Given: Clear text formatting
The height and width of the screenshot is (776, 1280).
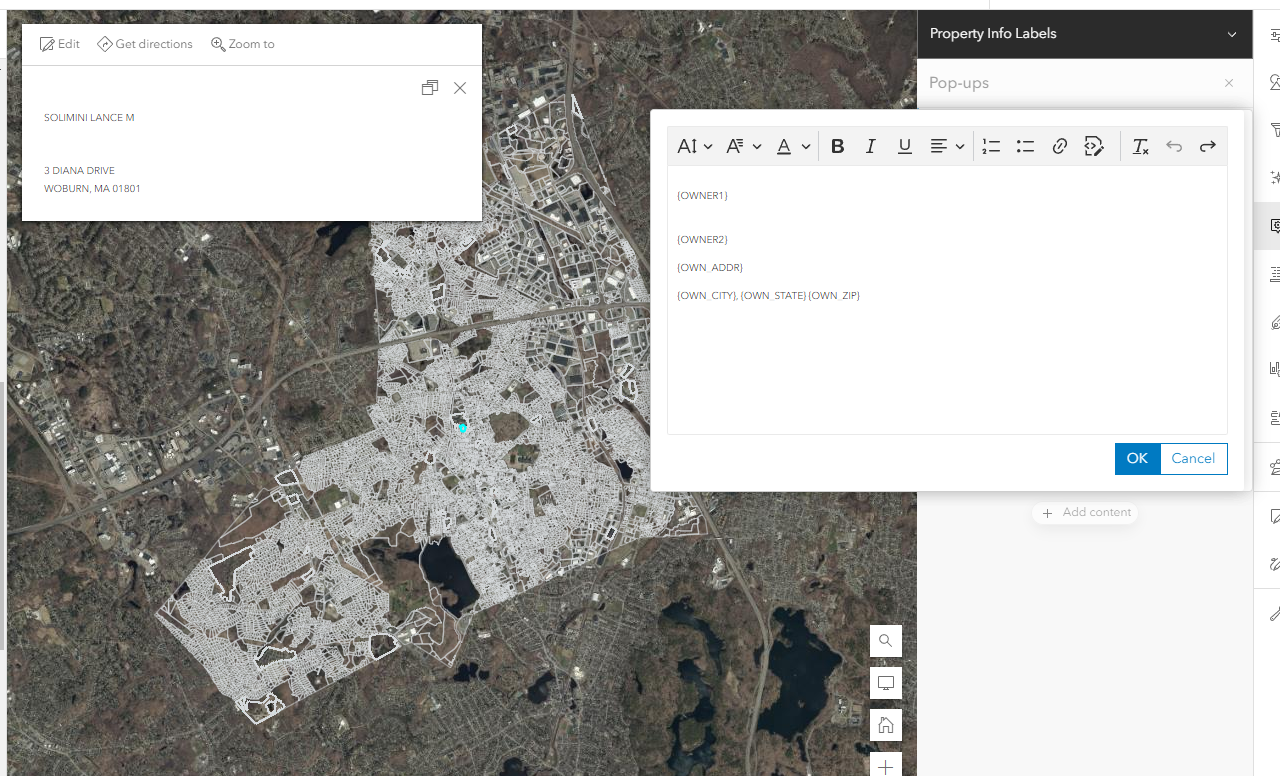Looking at the screenshot, I should click(1140, 146).
